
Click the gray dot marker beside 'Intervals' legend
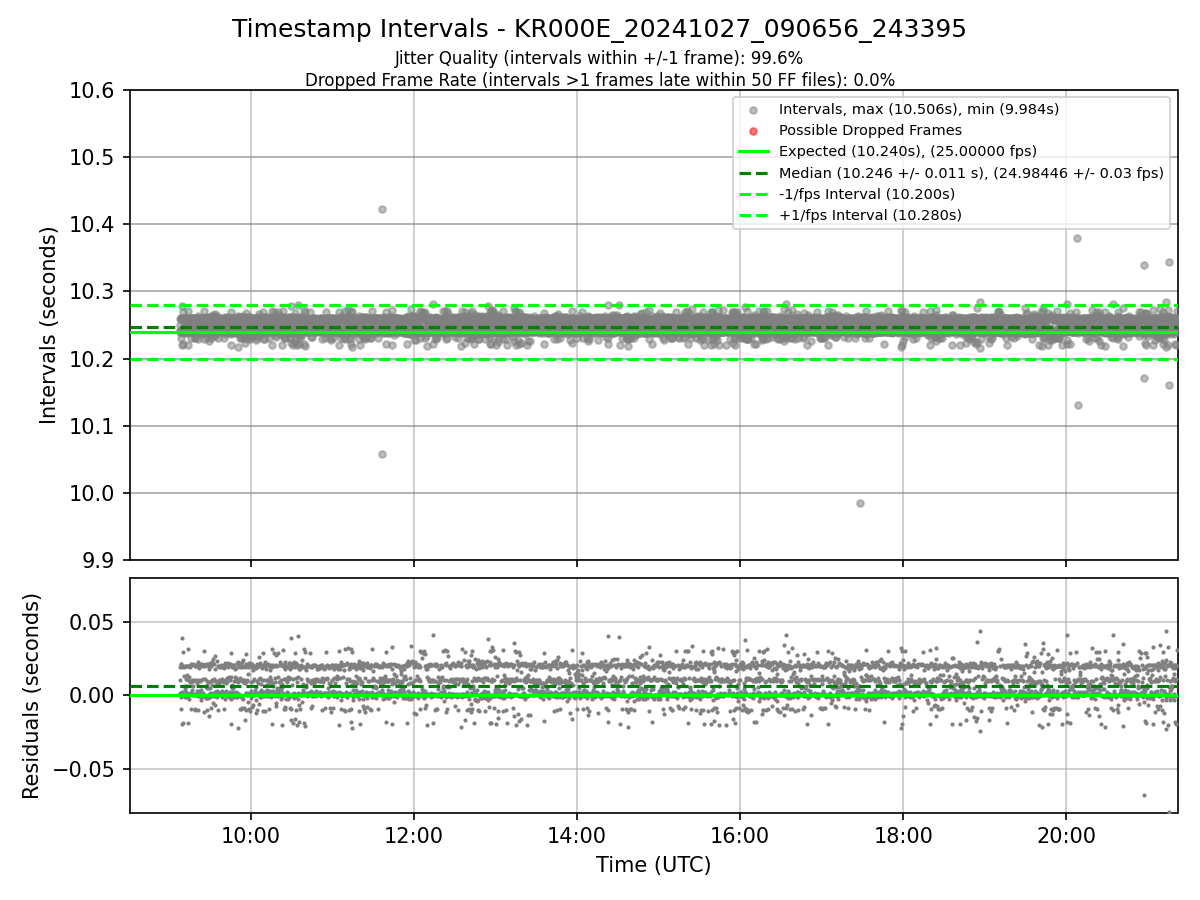coord(754,110)
